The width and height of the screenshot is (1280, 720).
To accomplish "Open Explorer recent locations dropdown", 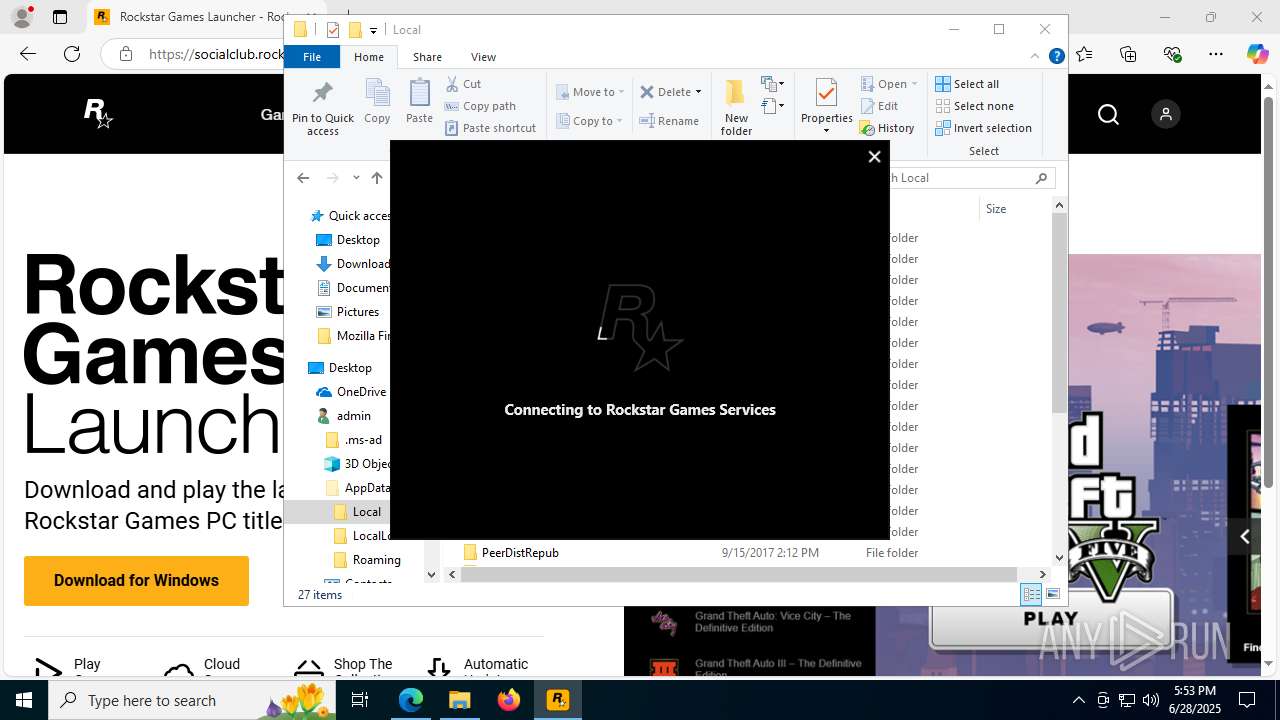I will [356, 178].
